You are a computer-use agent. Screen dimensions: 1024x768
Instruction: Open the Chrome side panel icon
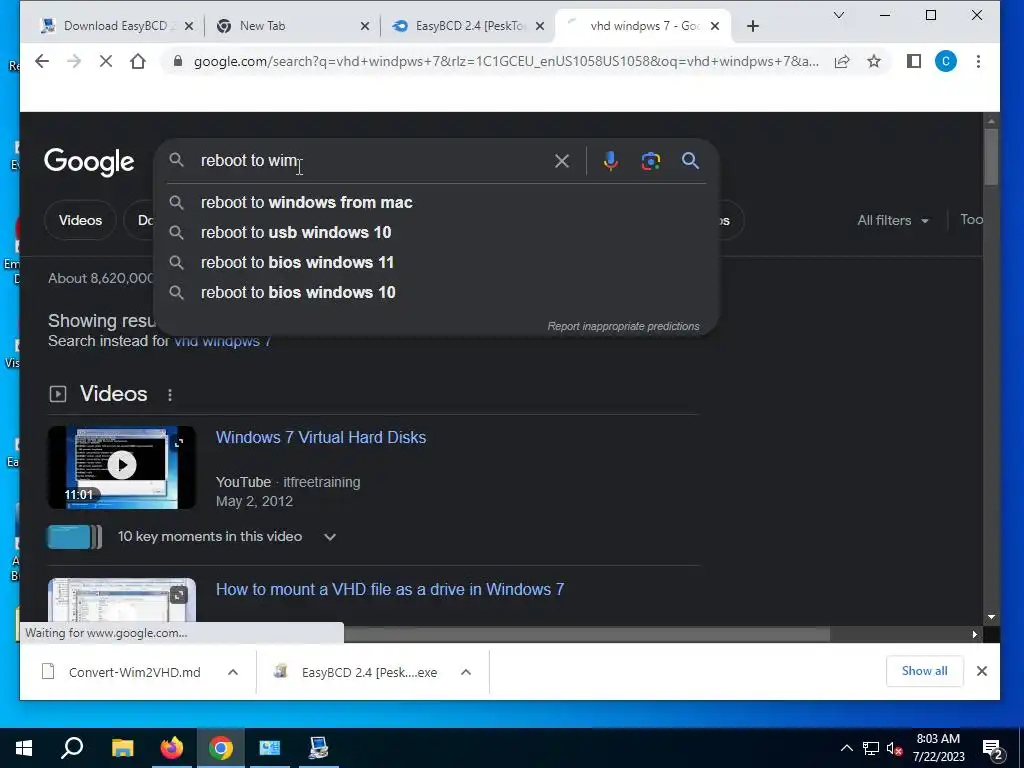pos(914,61)
